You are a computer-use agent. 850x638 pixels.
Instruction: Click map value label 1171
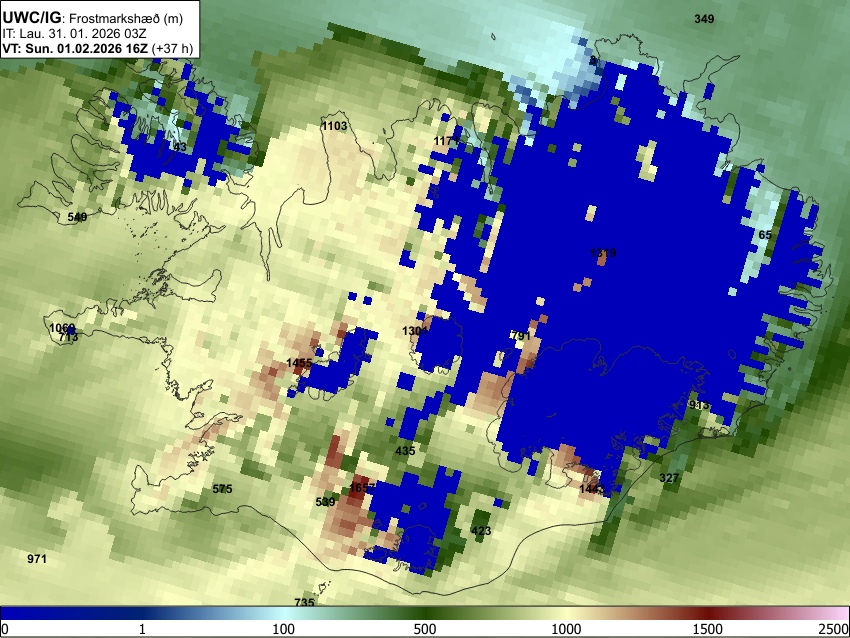447,141
